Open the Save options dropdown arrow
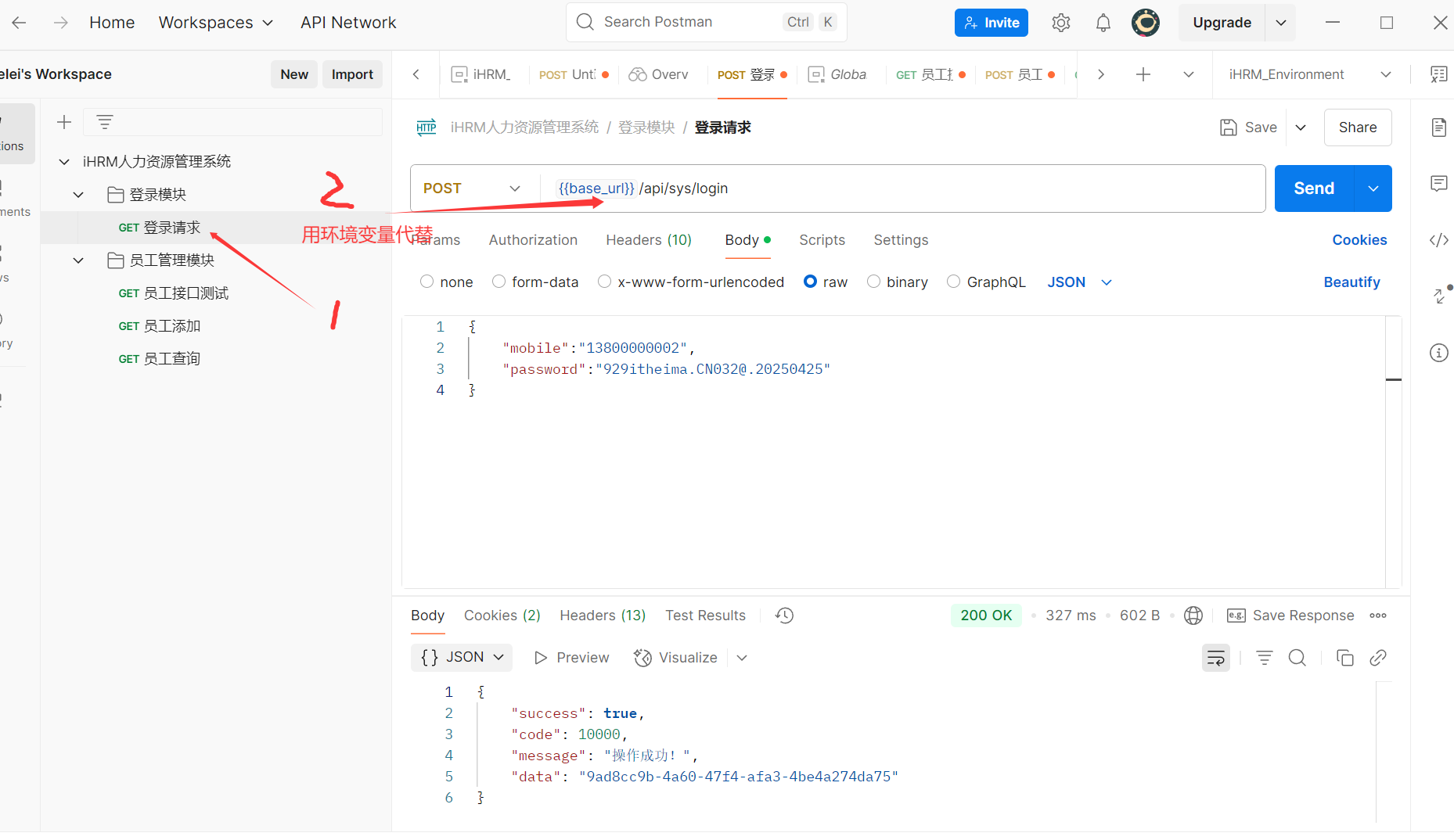1454x840 pixels. click(x=1301, y=127)
